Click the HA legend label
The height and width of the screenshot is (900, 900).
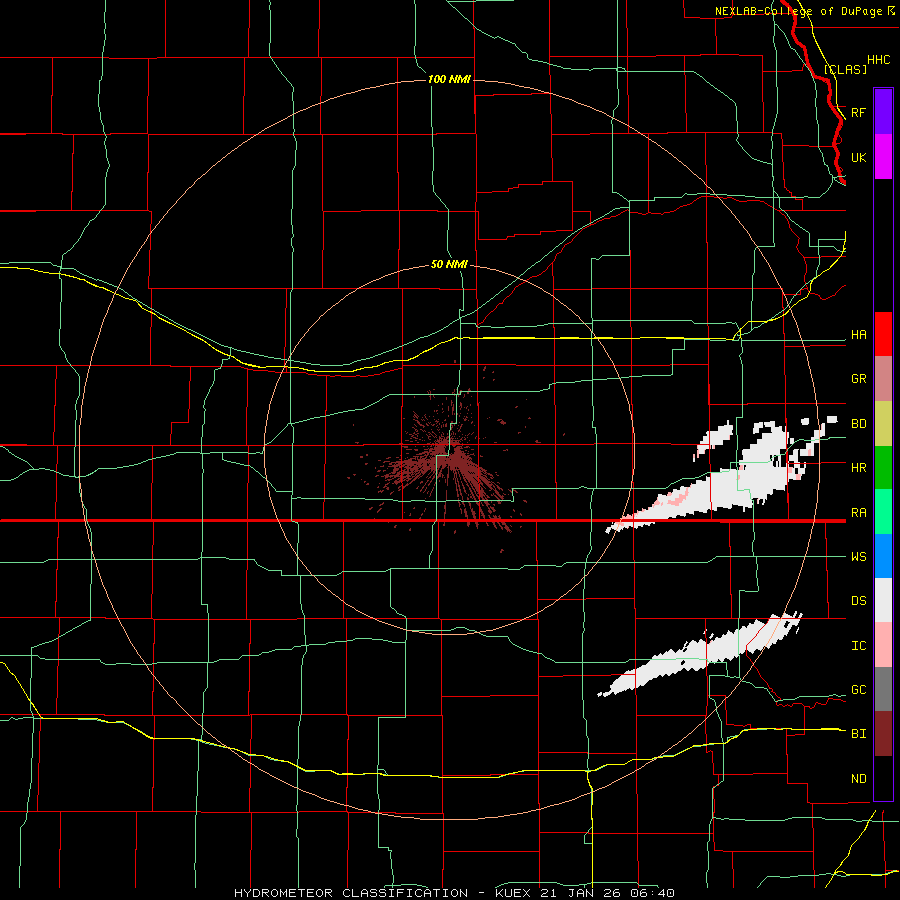(x=858, y=335)
